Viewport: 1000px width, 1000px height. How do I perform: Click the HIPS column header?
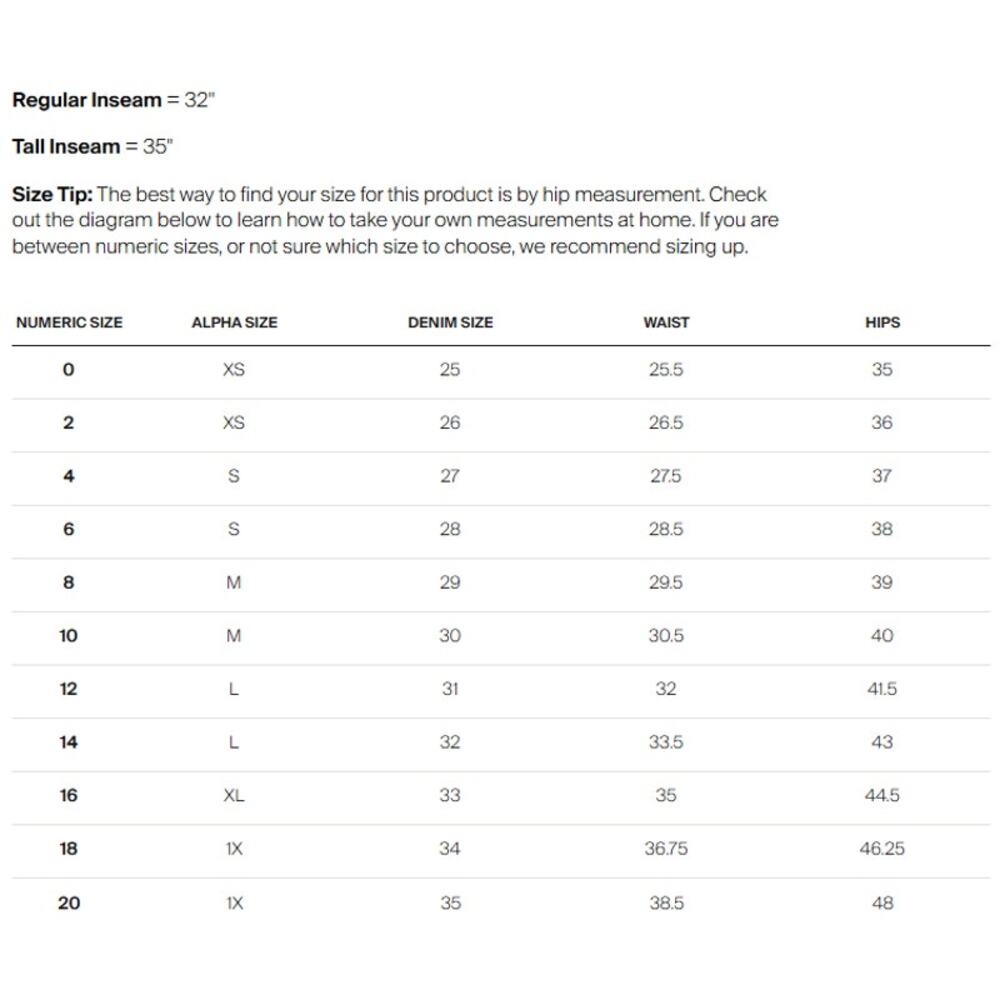click(882, 322)
